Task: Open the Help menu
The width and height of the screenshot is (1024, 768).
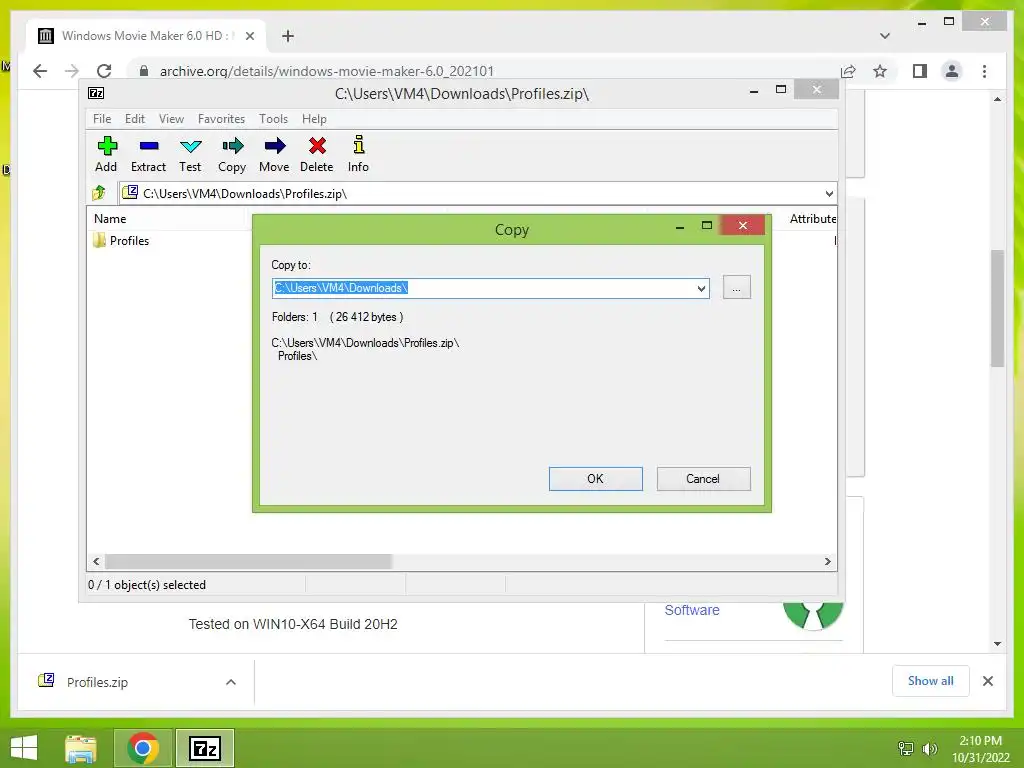Action: point(314,119)
